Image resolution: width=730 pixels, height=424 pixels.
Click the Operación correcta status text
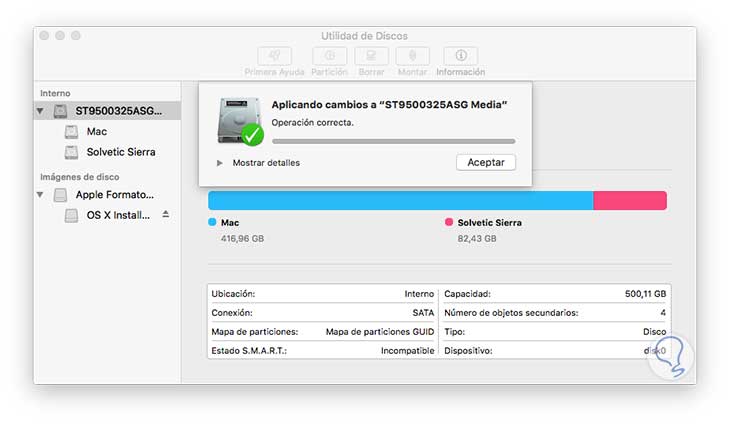(313, 122)
